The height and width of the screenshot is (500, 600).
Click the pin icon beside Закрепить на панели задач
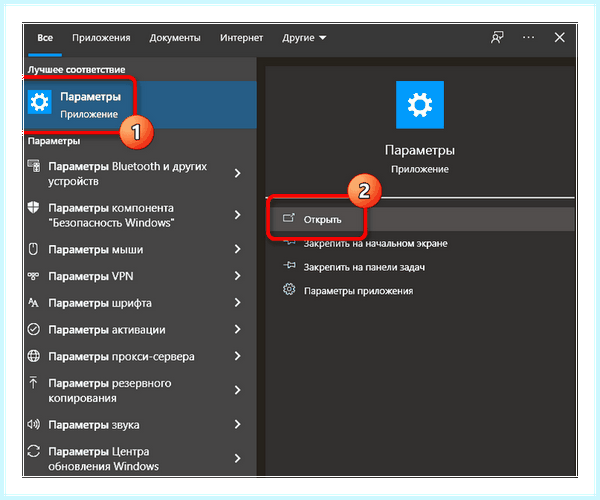pyautogui.click(x=289, y=265)
